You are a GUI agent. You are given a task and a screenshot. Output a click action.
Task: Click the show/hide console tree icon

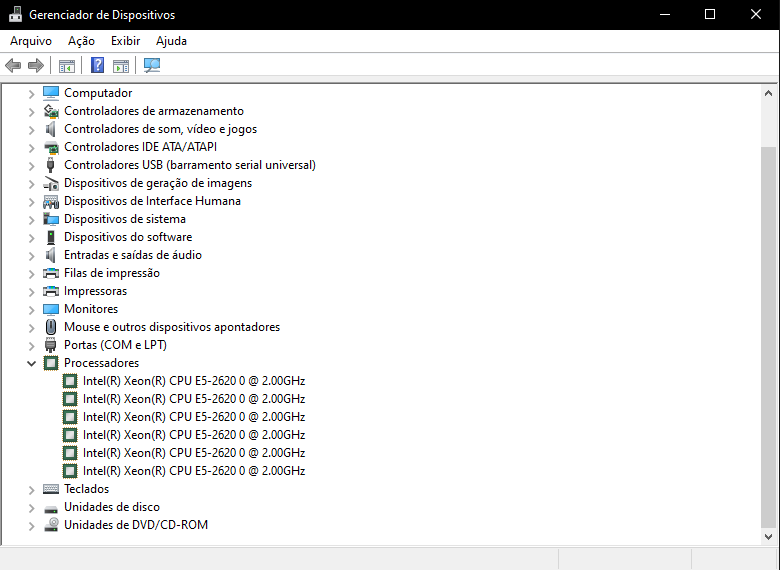tap(67, 66)
